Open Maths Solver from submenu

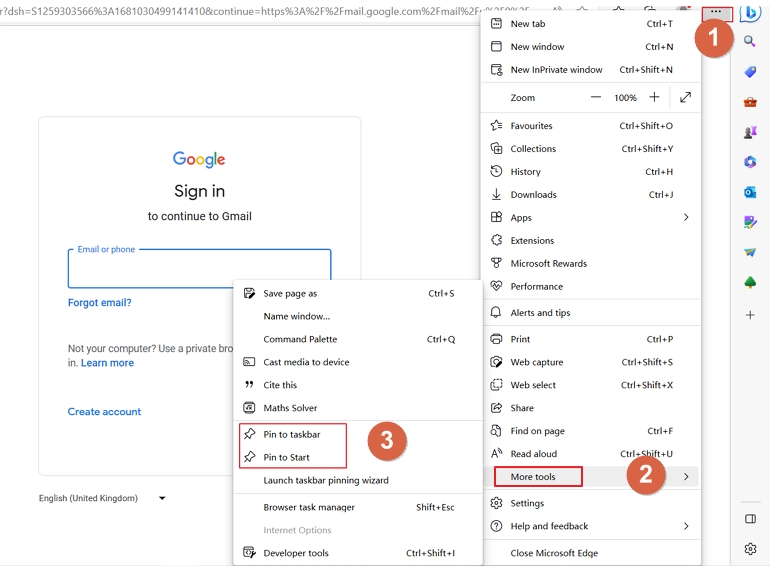pyautogui.click(x=358, y=408)
